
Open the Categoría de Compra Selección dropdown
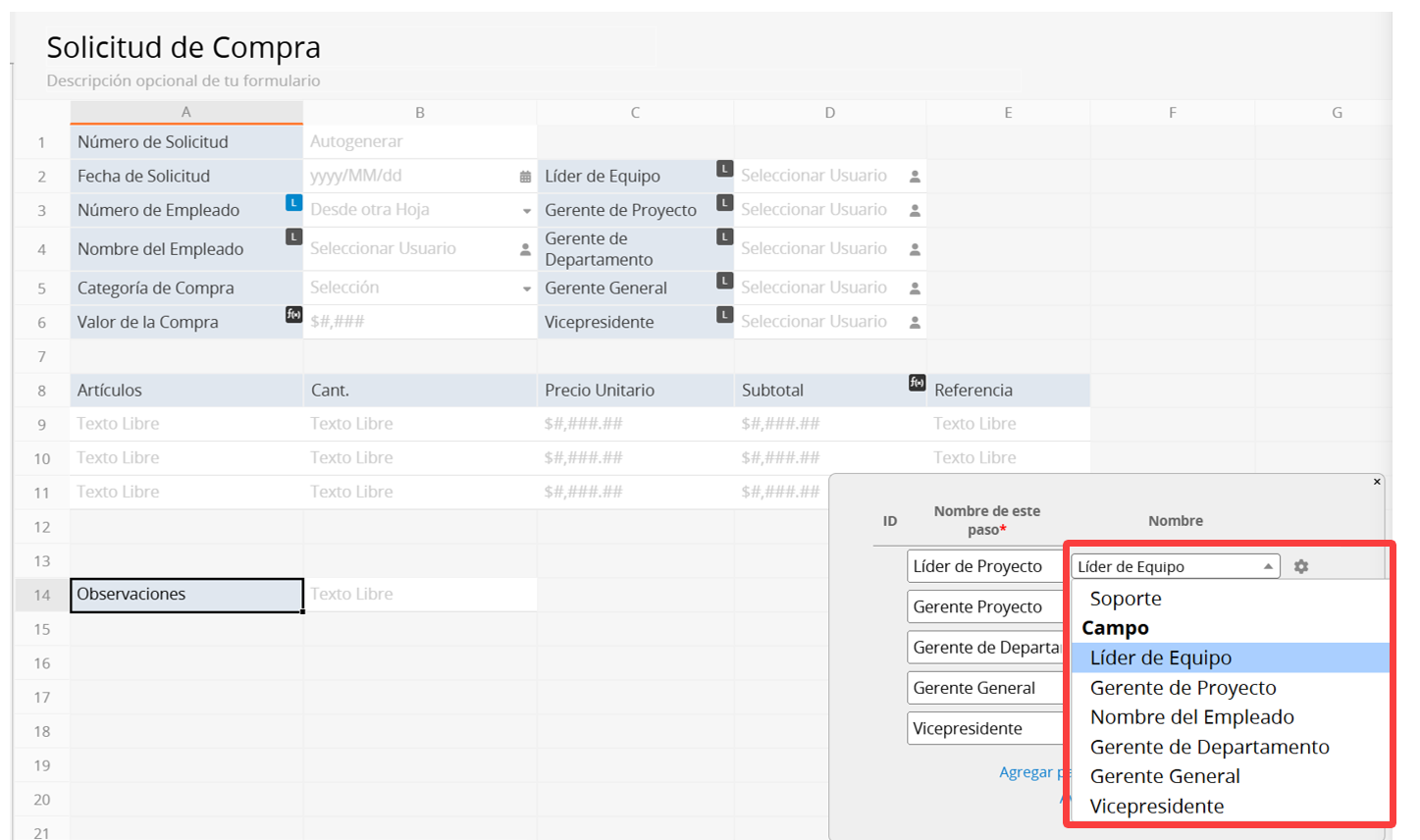point(527,289)
